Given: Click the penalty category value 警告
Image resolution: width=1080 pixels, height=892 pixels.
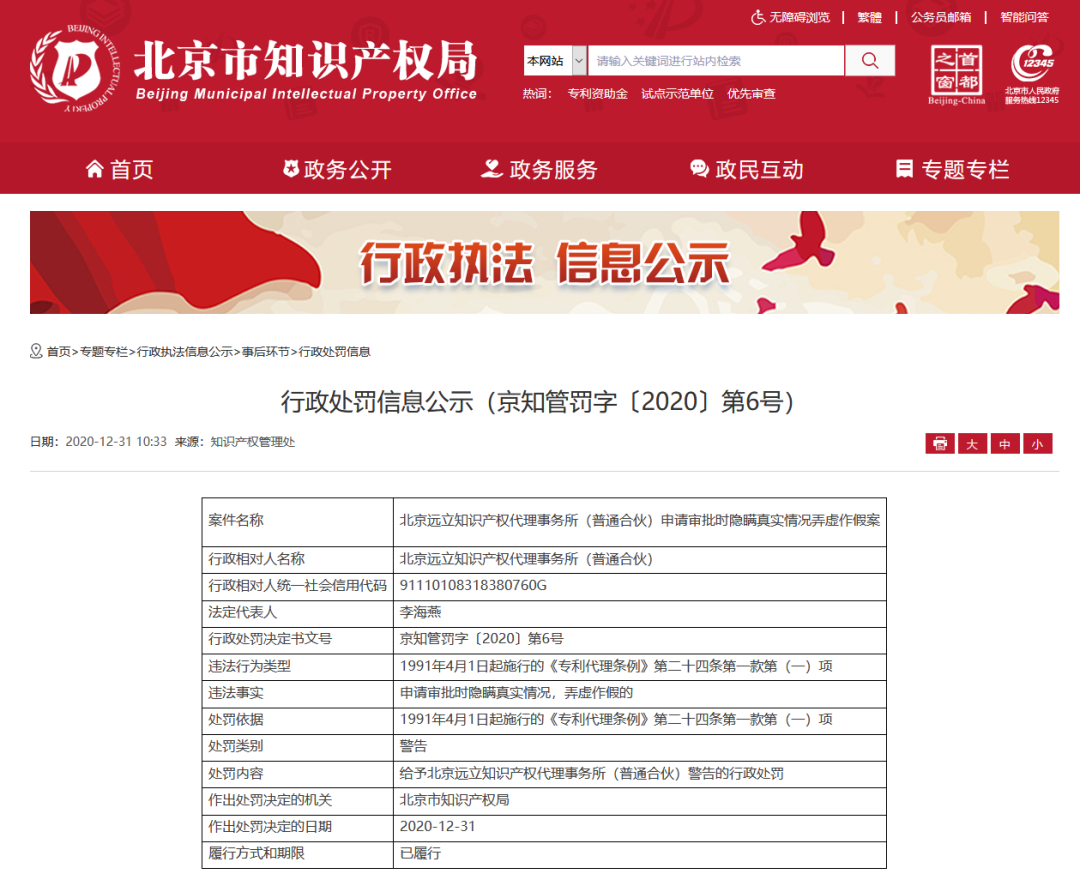Looking at the screenshot, I should coord(639,746).
